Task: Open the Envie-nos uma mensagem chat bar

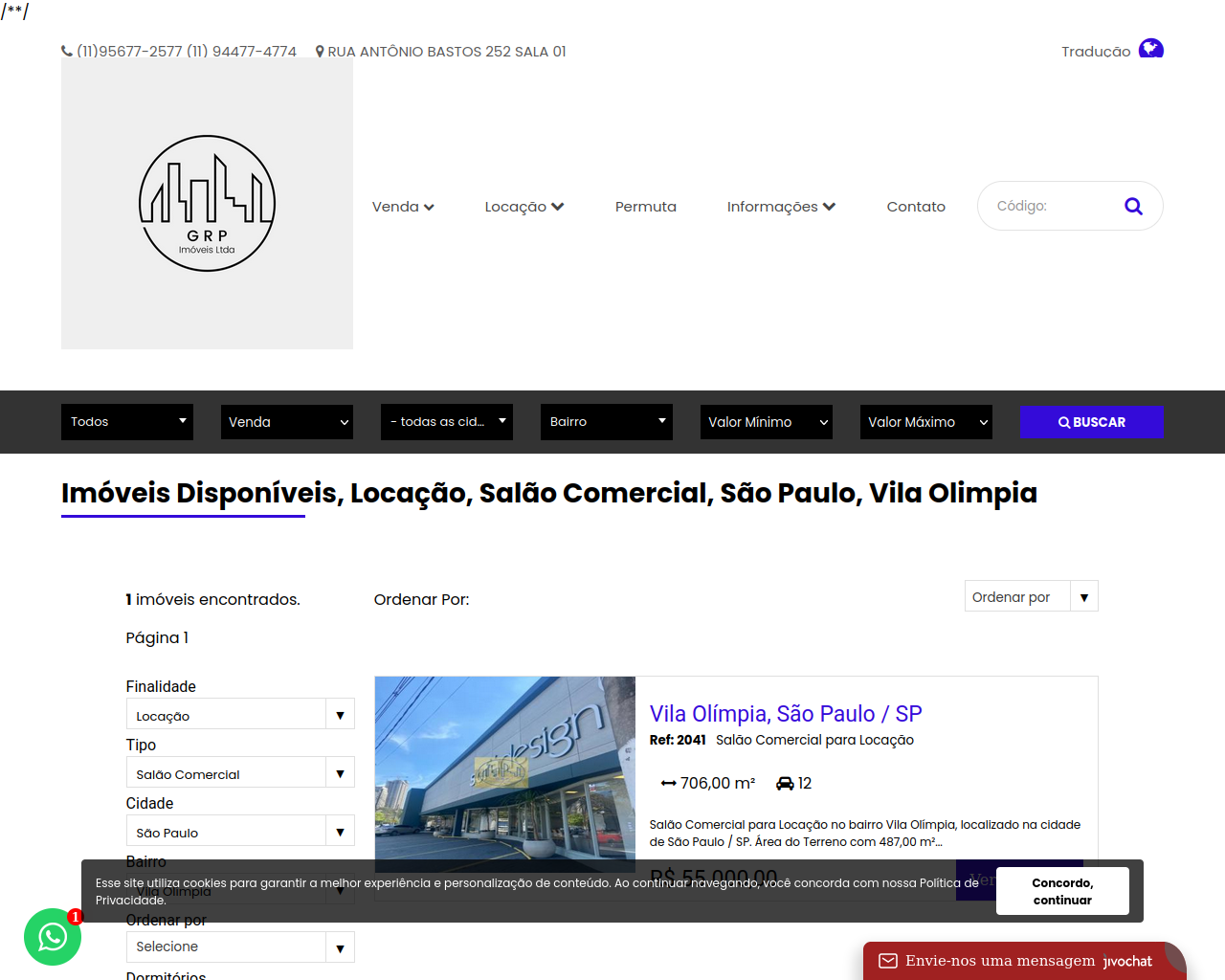Action: 1024,961
